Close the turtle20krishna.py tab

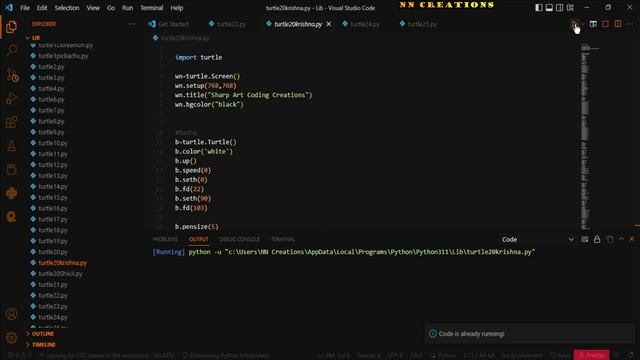(329, 24)
